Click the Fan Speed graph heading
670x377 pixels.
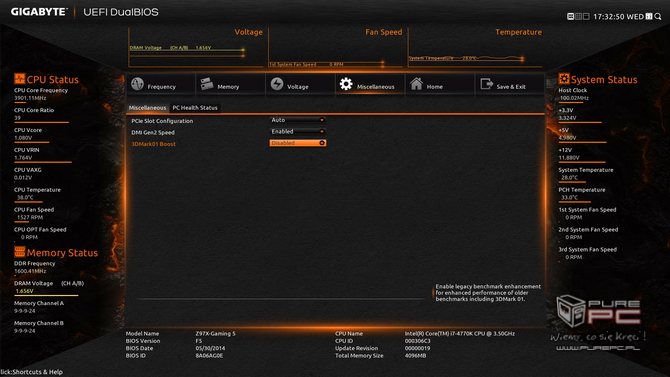click(384, 32)
